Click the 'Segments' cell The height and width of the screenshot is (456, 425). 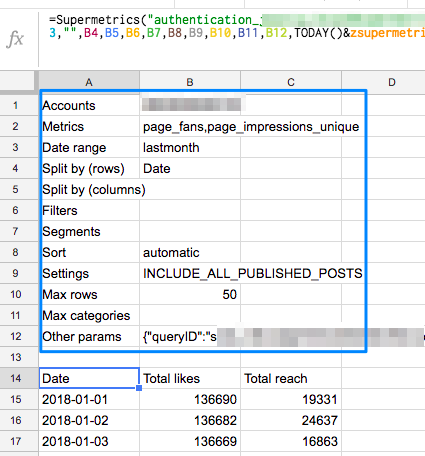(x=89, y=232)
